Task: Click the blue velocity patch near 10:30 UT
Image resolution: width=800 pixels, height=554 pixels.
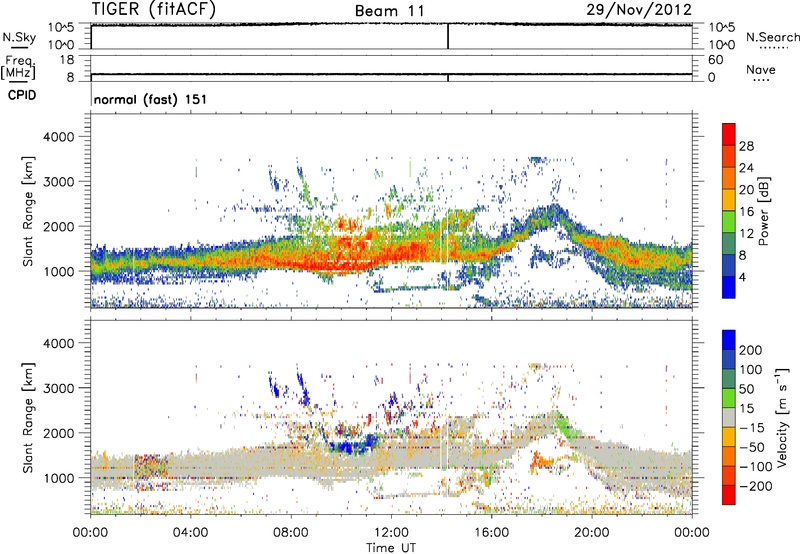Action: (x=351, y=447)
